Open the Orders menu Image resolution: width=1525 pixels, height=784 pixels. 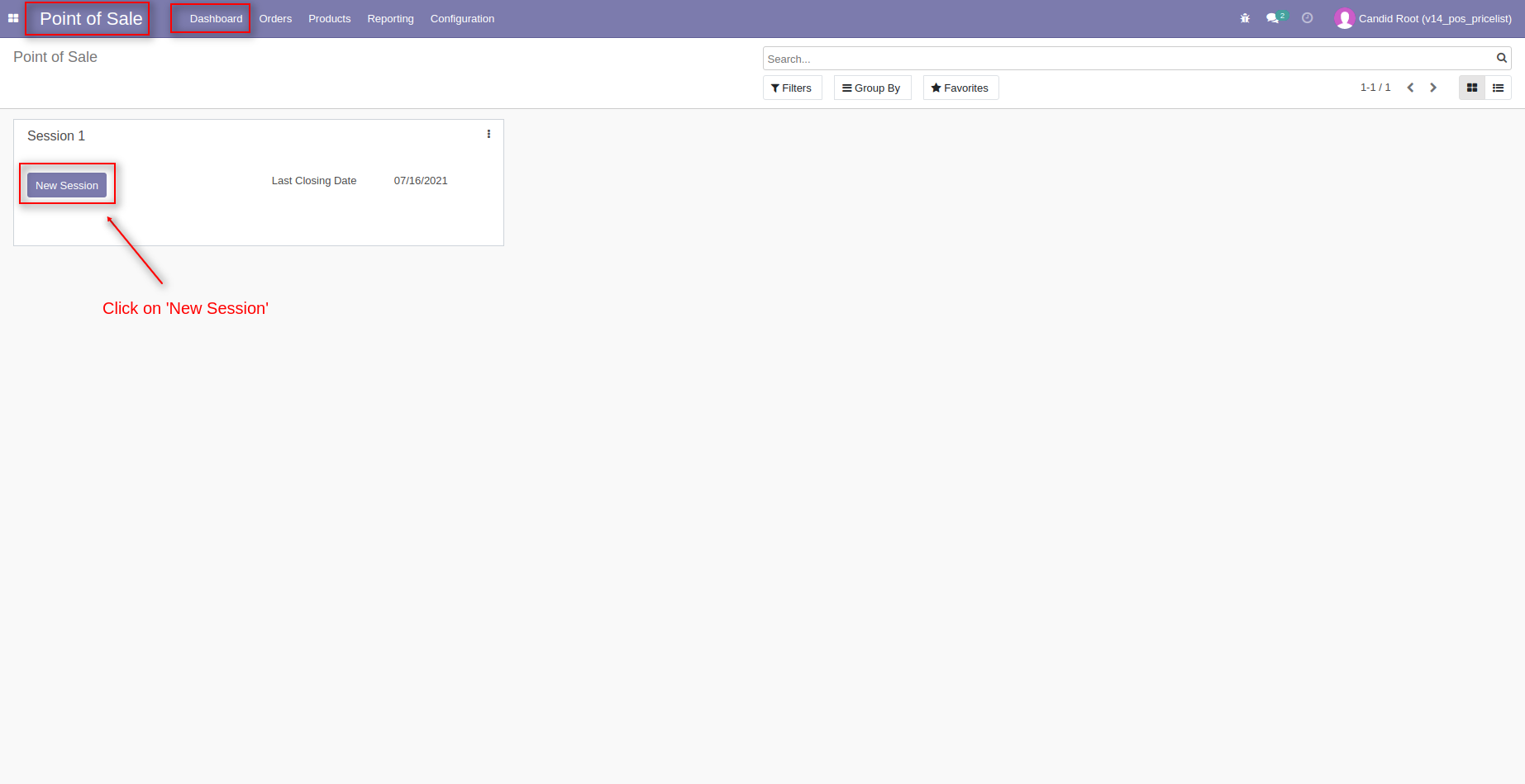(275, 18)
